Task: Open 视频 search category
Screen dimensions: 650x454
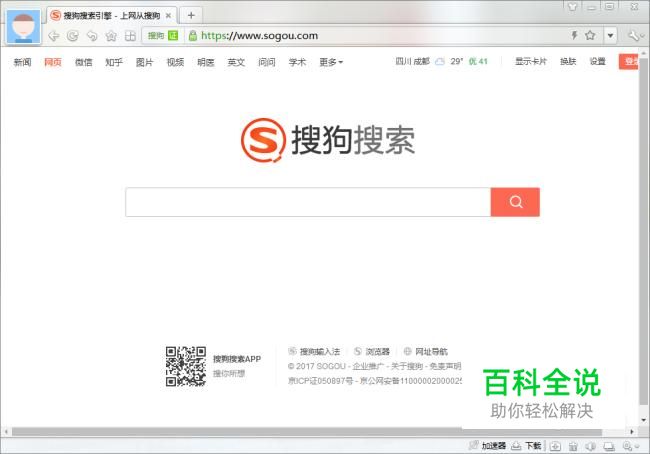Action: 175,62
